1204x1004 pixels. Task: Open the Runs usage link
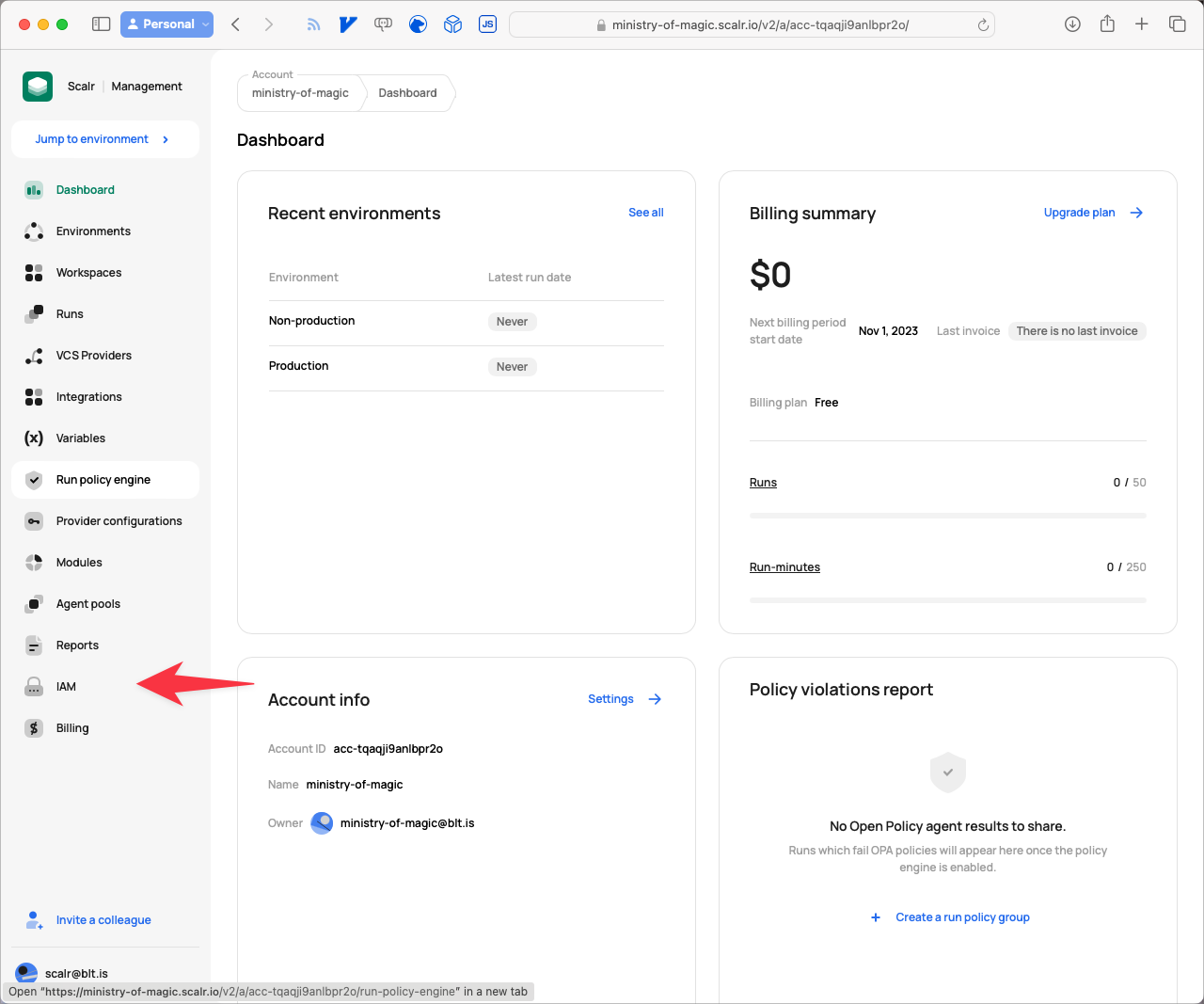pos(763,483)
